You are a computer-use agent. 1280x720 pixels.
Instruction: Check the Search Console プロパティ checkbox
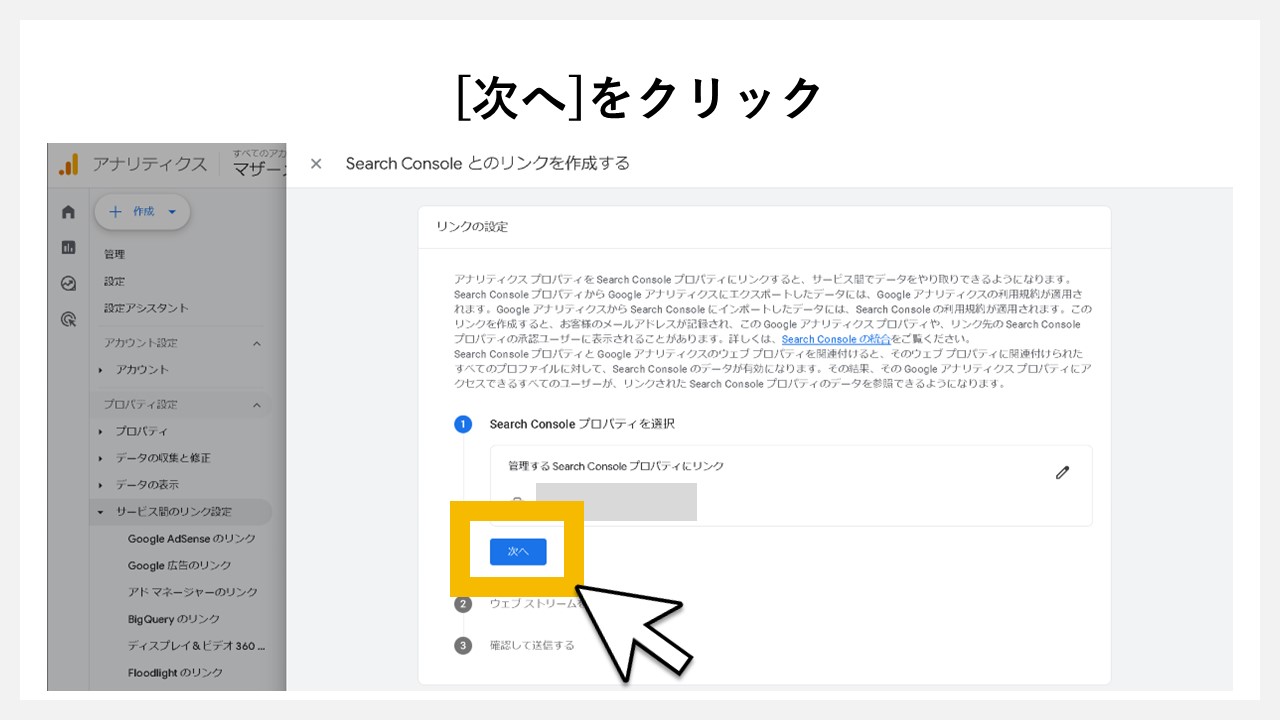pyautogui.click(x=516, y=500)
